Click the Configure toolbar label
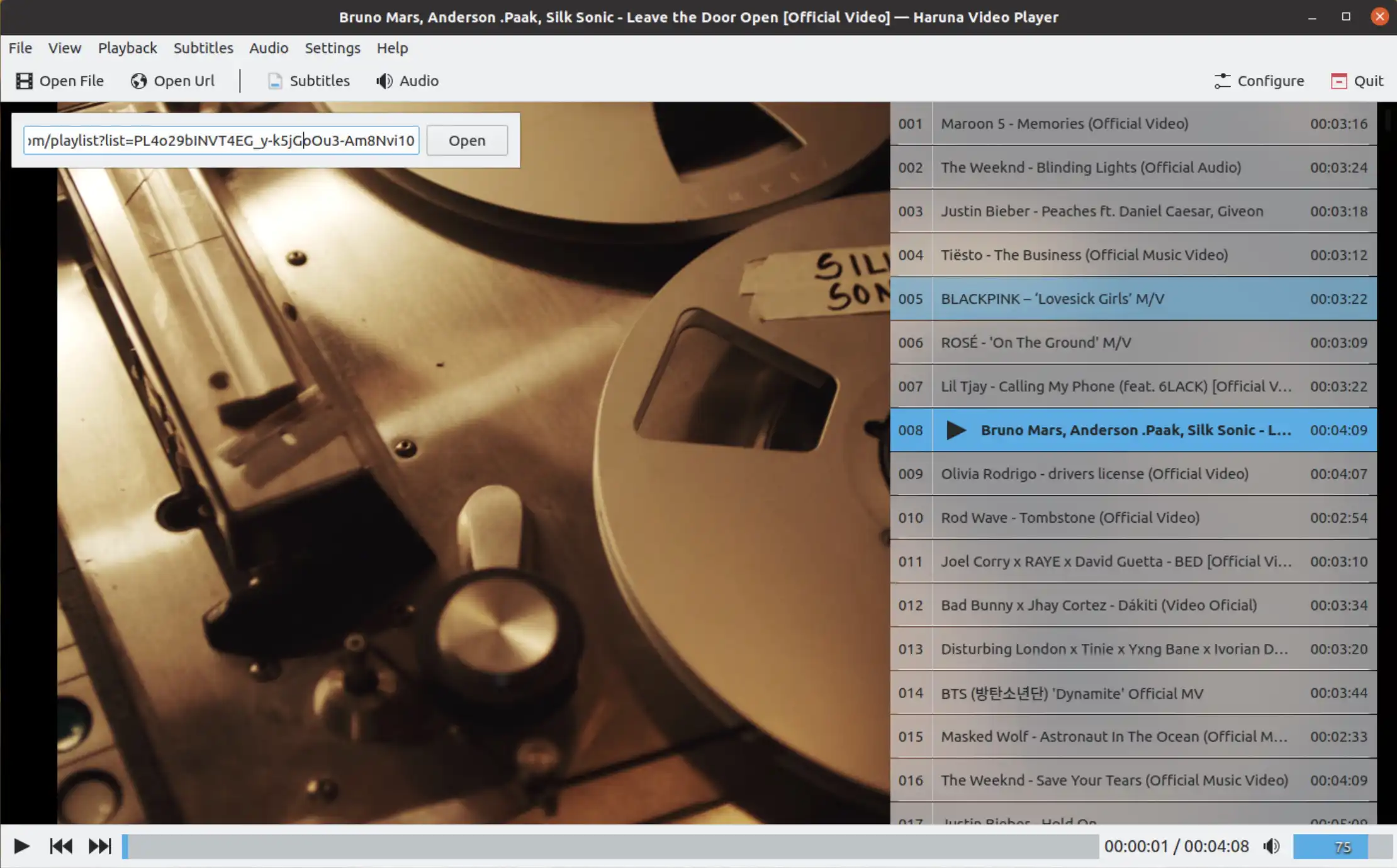 click(x=1271, y=81)
